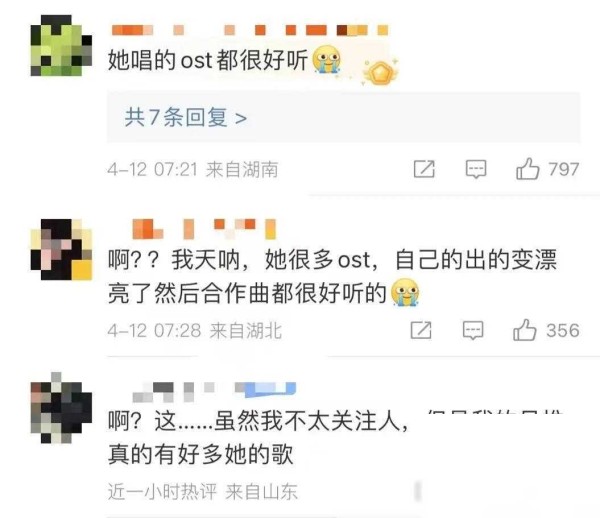
Task: Reply to the 07:28 comment via bubble icon
Action: point(473,330)
